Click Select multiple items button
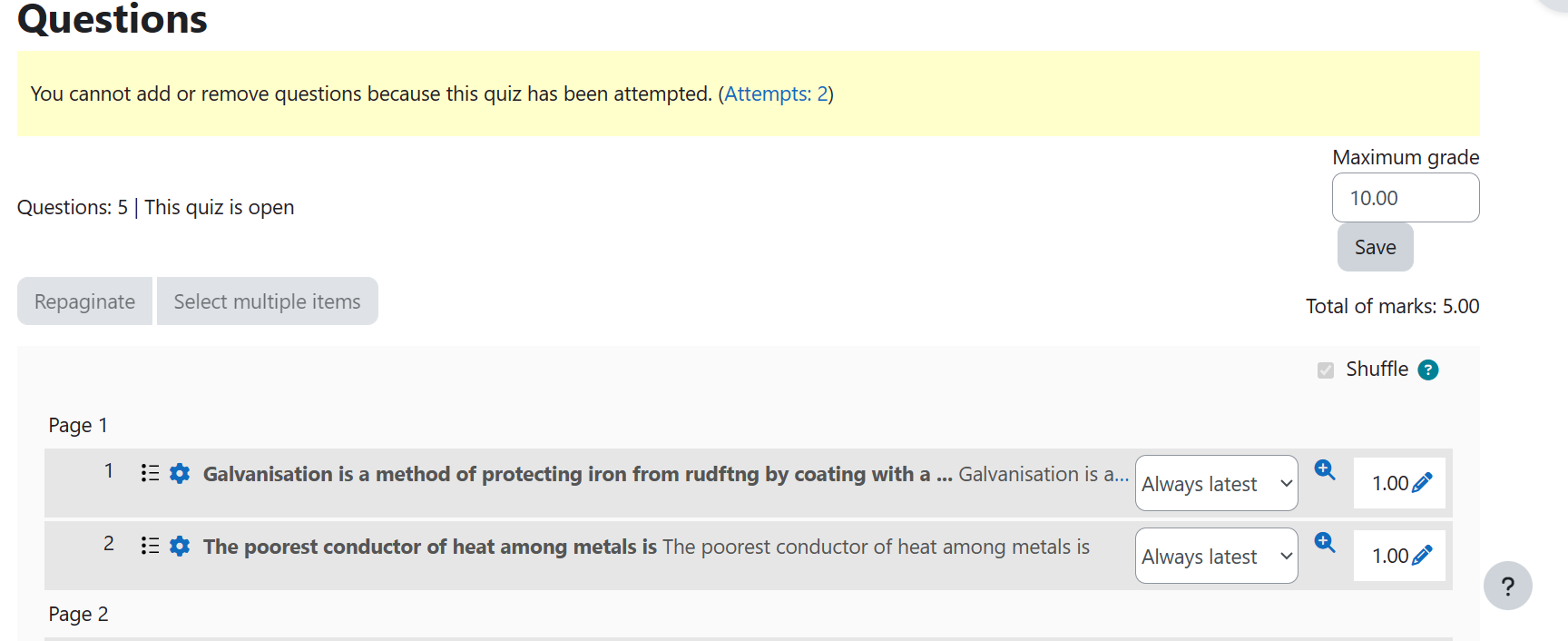This screenshot has height=641, width=1568. [268, 301]
